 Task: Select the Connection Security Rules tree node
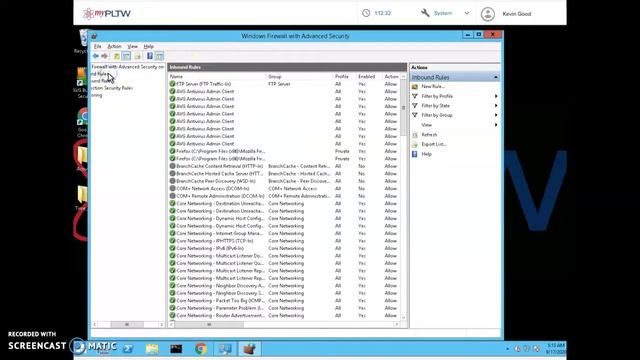coord(112,88)
